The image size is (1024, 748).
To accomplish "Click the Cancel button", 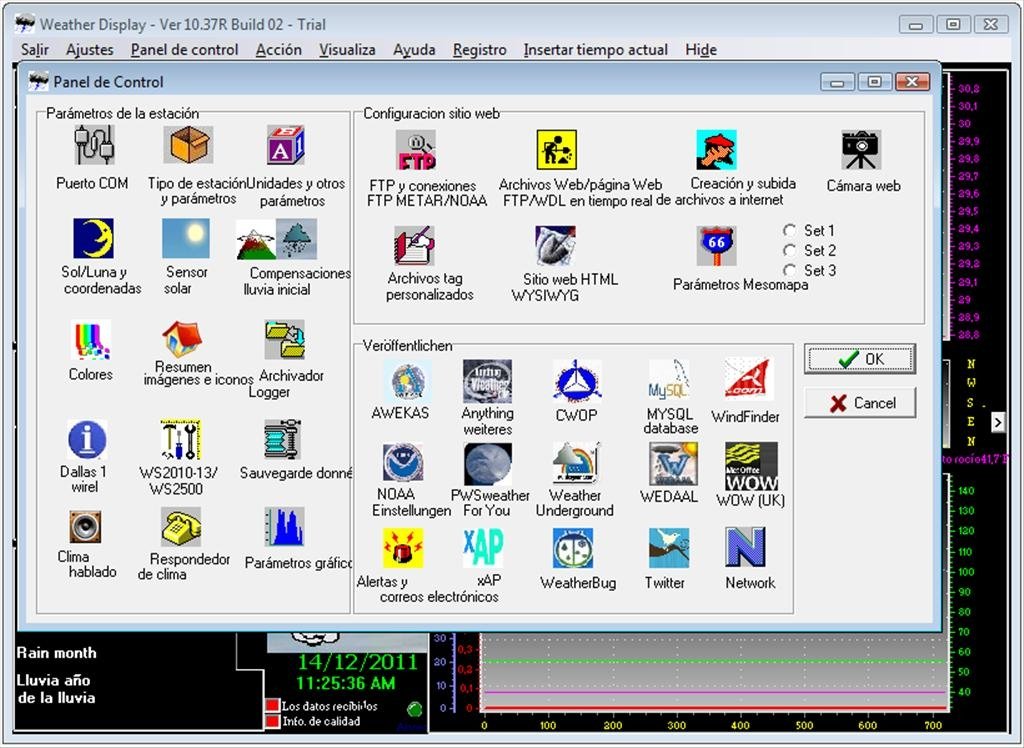I will 860,403.
